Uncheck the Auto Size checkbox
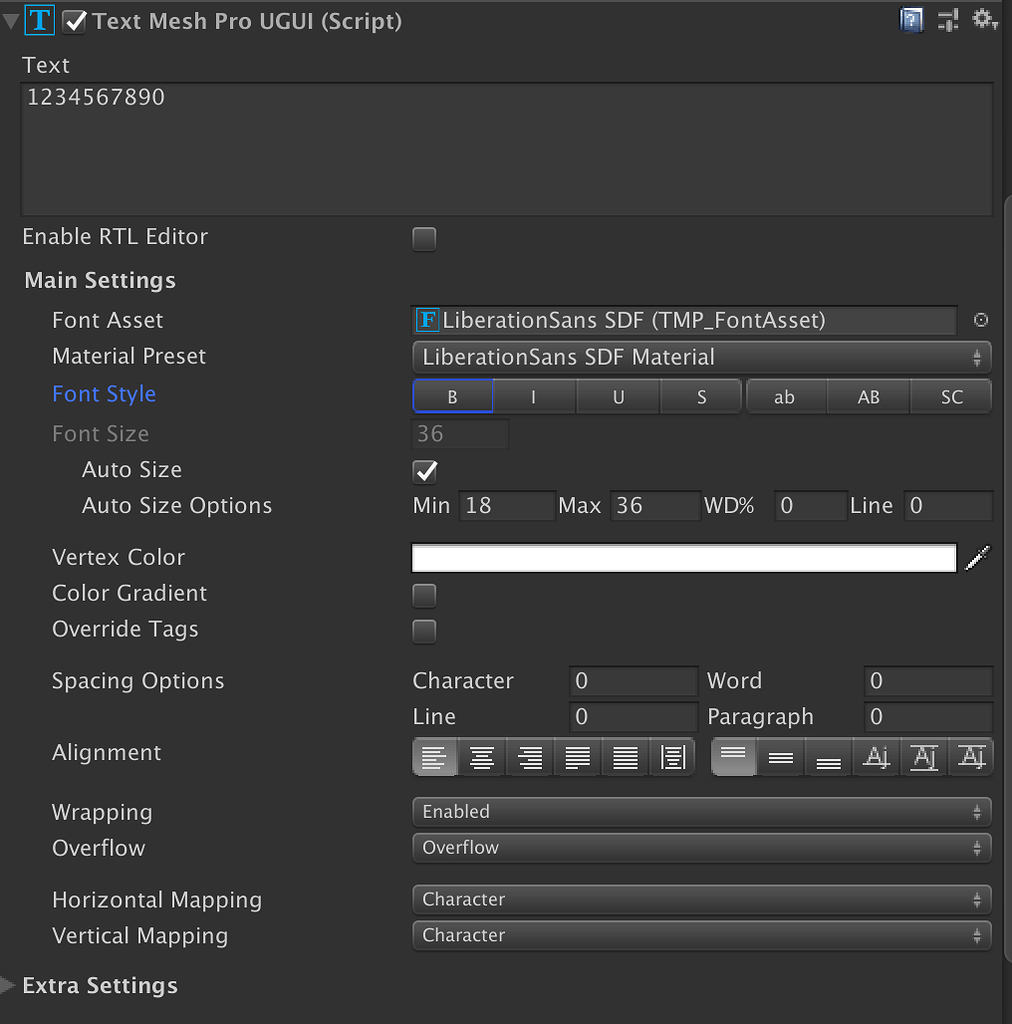The width and height of the screenshot is (1012, 1024). 424,471
